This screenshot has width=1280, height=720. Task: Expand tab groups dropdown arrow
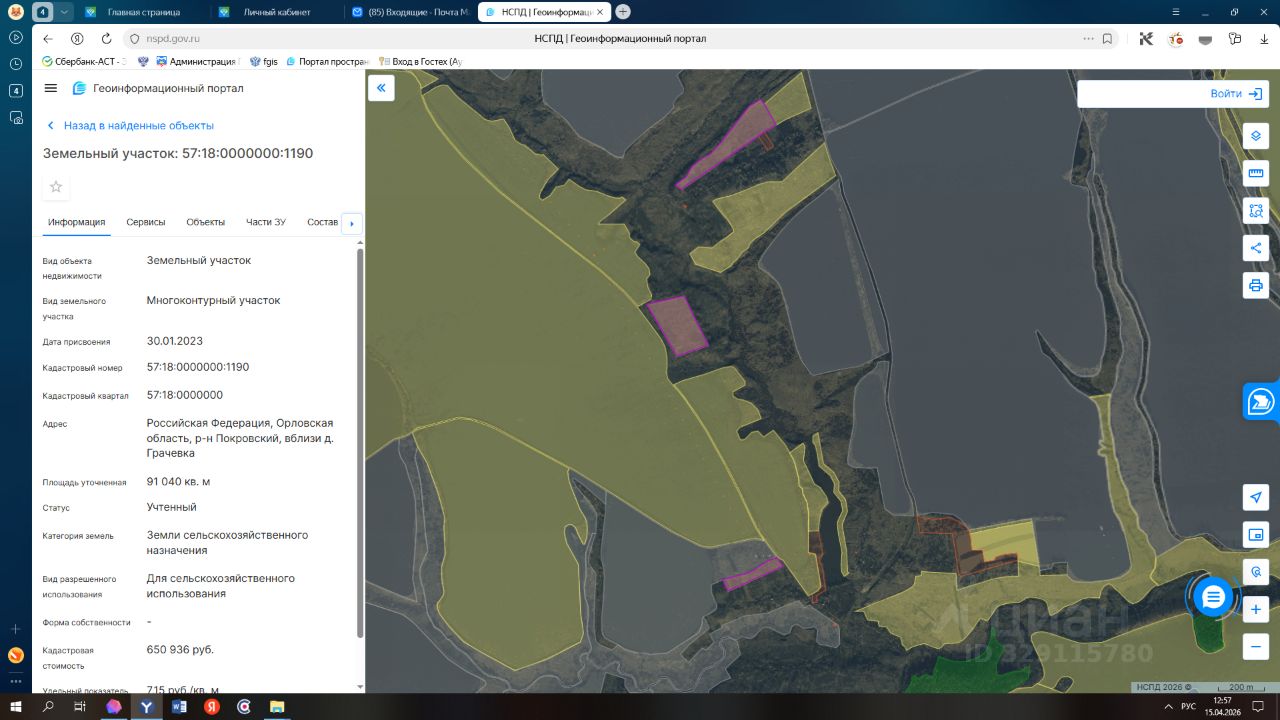[64, 12]
